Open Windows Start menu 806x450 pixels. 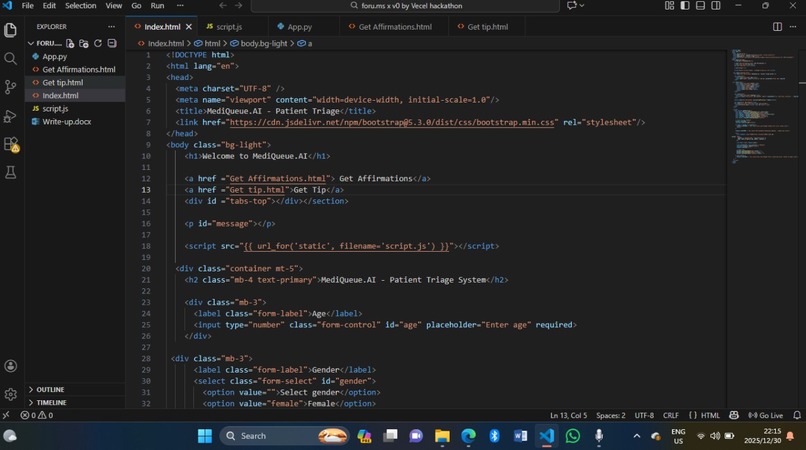click(205, 436)
